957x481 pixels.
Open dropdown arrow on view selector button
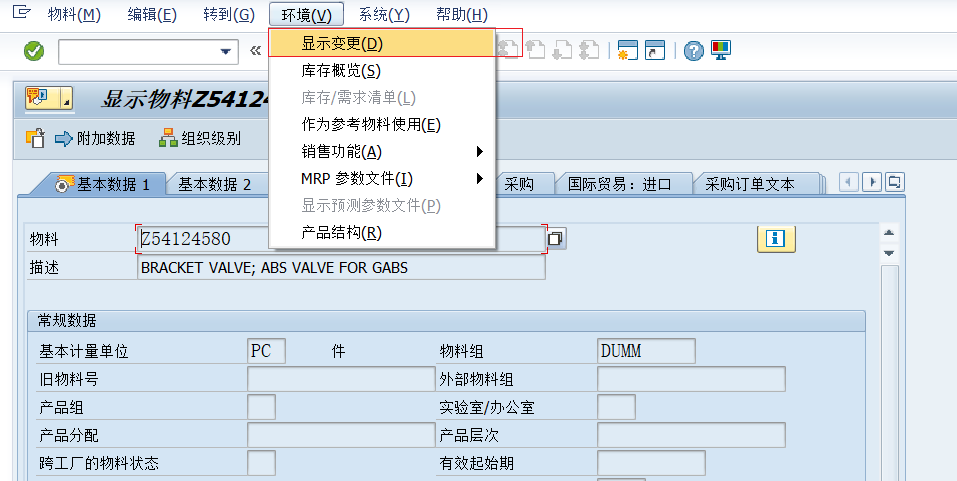click(67, 99)
